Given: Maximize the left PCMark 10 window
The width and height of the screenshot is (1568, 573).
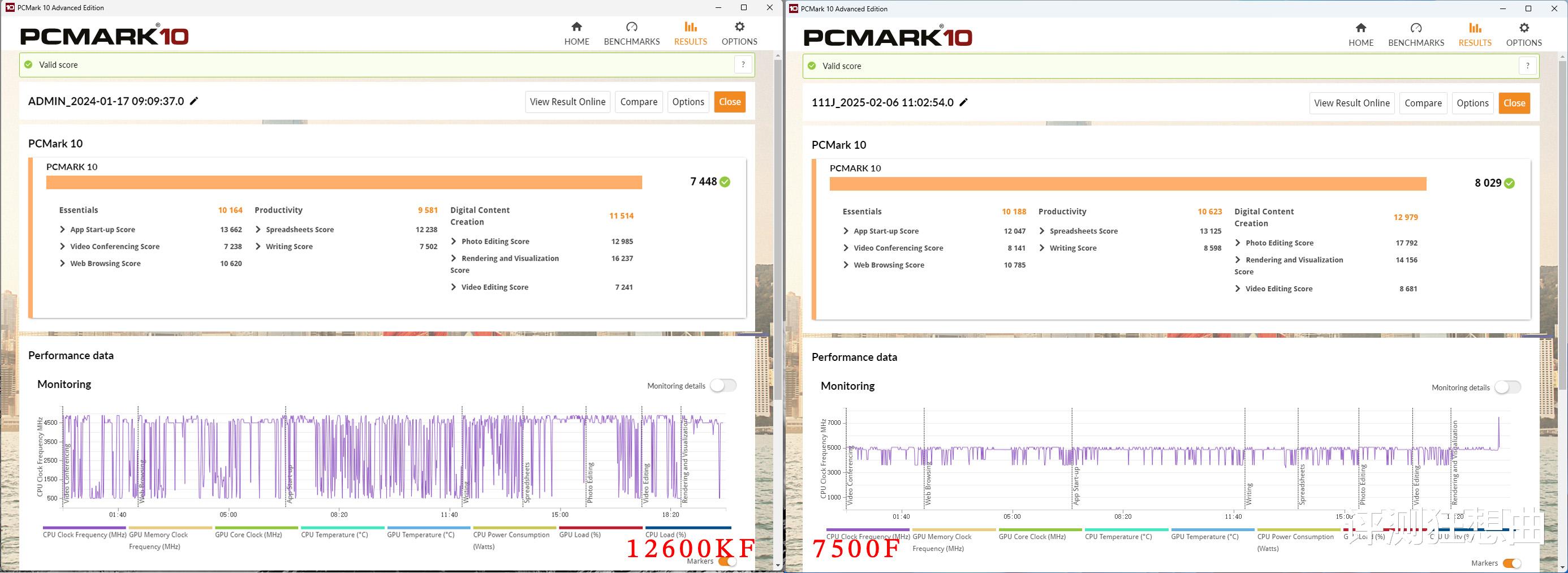Looking at the screenshot, I should tap(743, 7).
